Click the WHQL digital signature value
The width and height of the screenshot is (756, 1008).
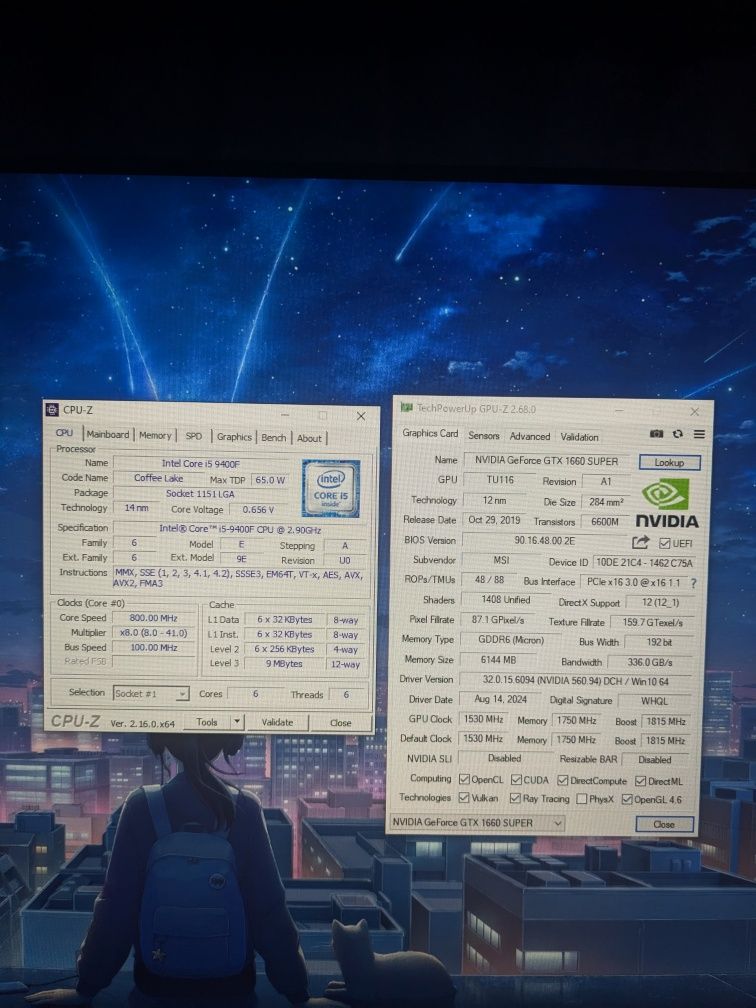654,701
